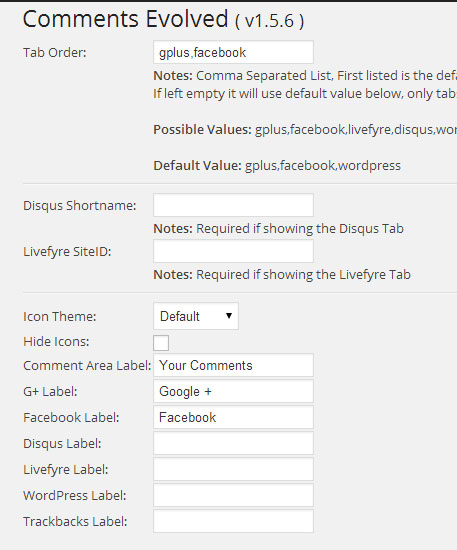The image size is (457, 550).
Task: Edit the Comment Area Label field
Action: (233, 365)
